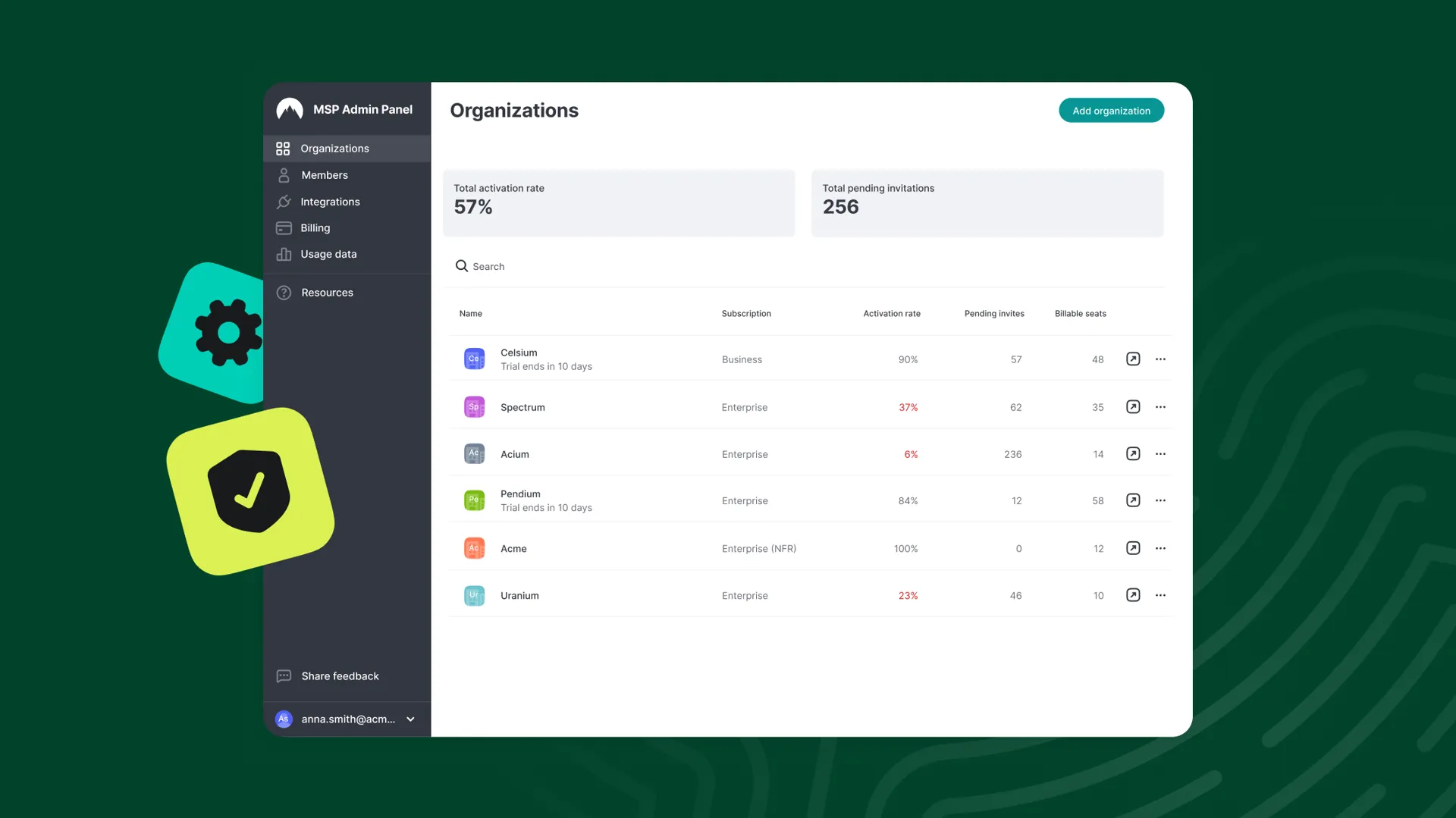Viewport: 1456px width, 818px height.
Task: Click the Add organization button
Action: click(x=1111, y=110)
